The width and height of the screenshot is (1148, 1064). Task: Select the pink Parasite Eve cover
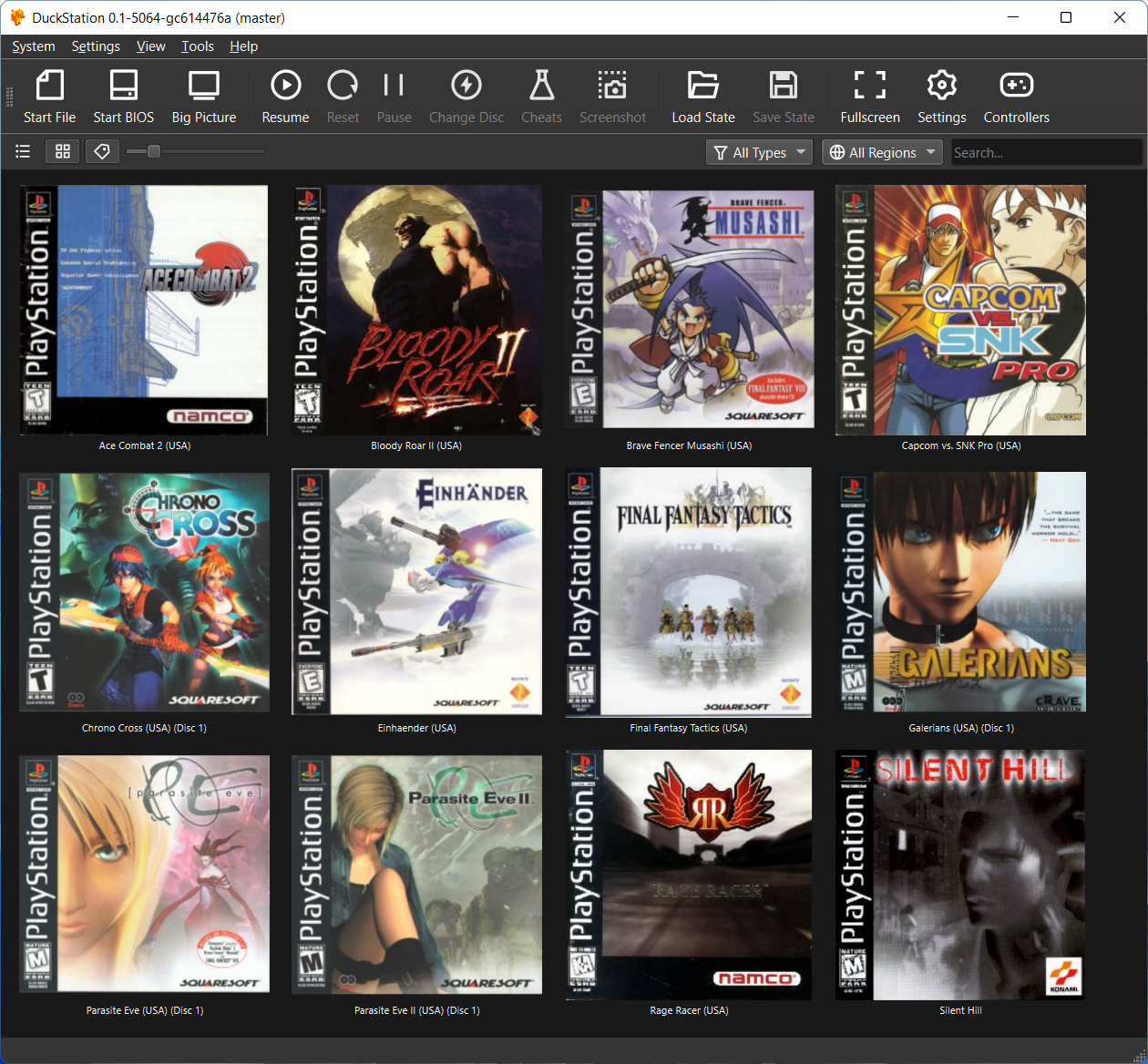[x=144, y=874]
